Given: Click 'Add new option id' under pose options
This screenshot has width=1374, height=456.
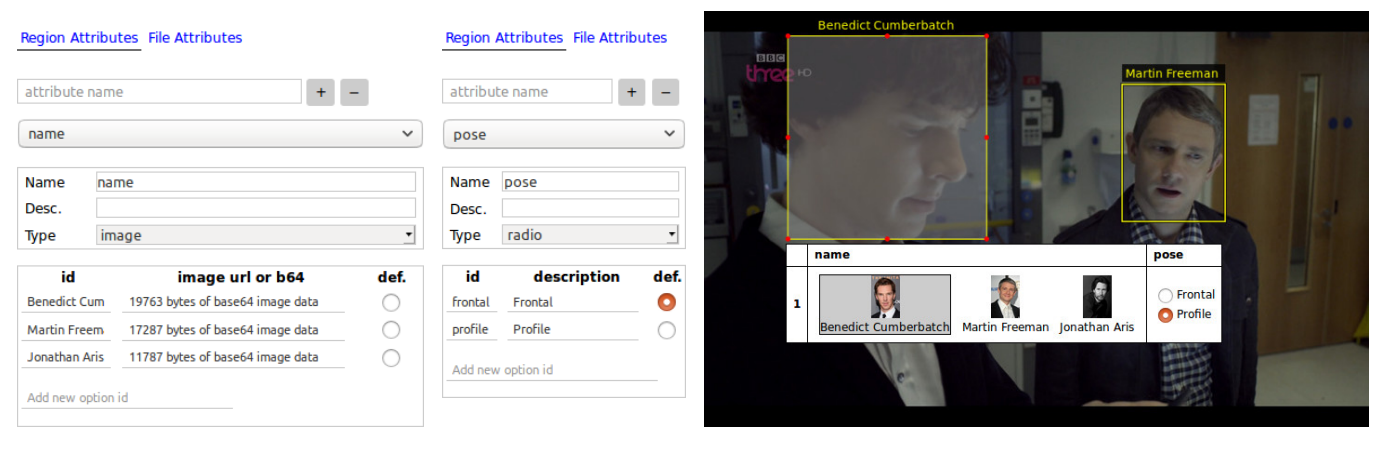Looking at the screenshot, I should [552, 370].
